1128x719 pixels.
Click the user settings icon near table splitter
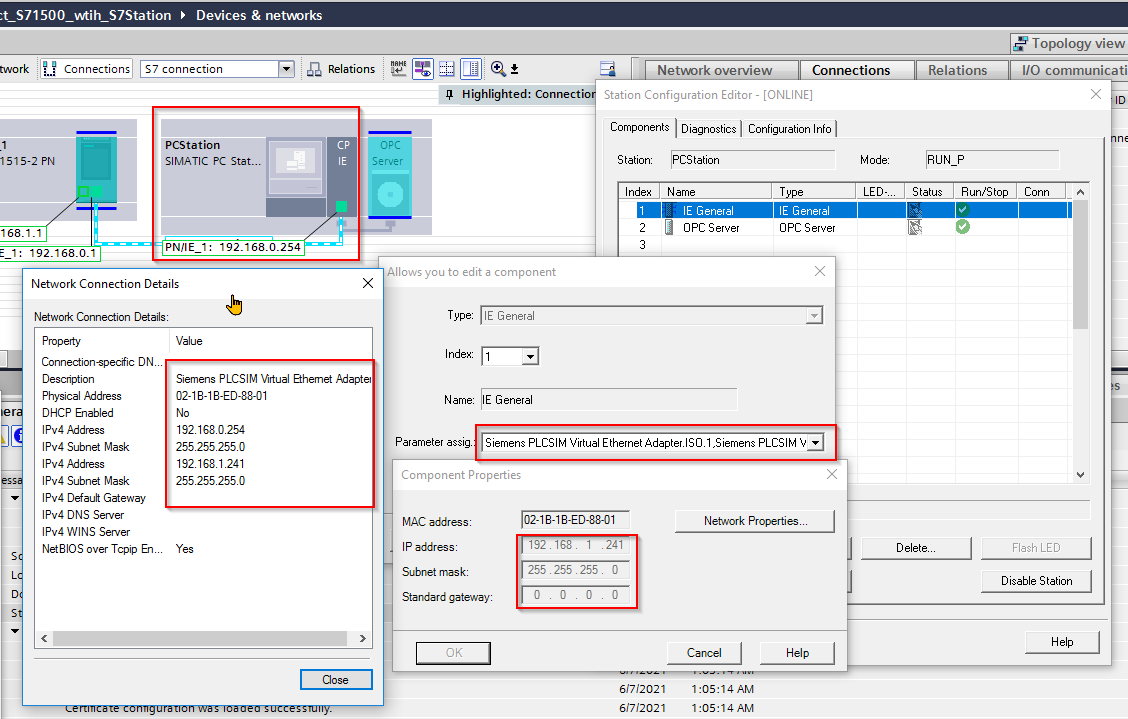607,68
